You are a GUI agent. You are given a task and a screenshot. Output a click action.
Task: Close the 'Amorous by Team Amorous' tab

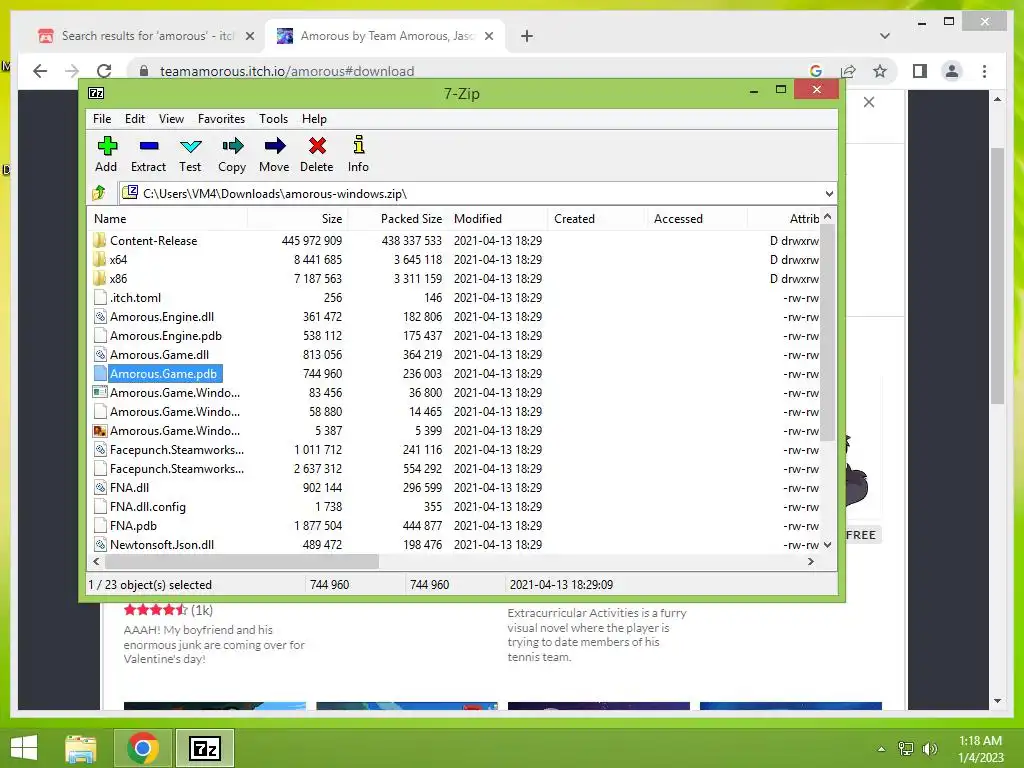coord(488,36)
